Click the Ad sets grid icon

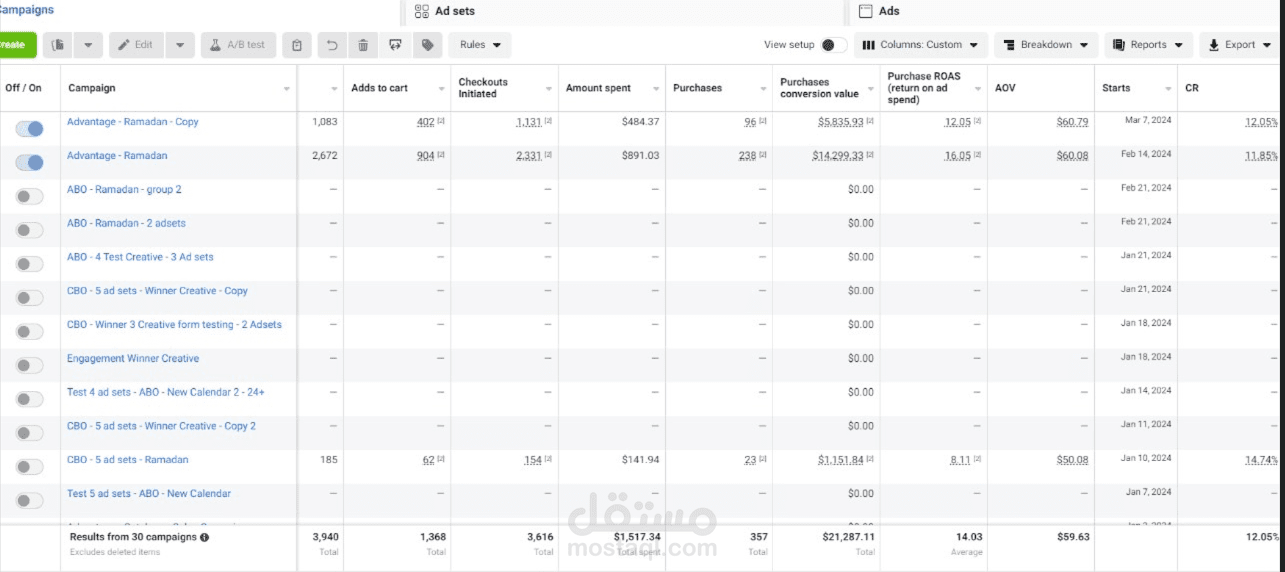coord(421,11)
